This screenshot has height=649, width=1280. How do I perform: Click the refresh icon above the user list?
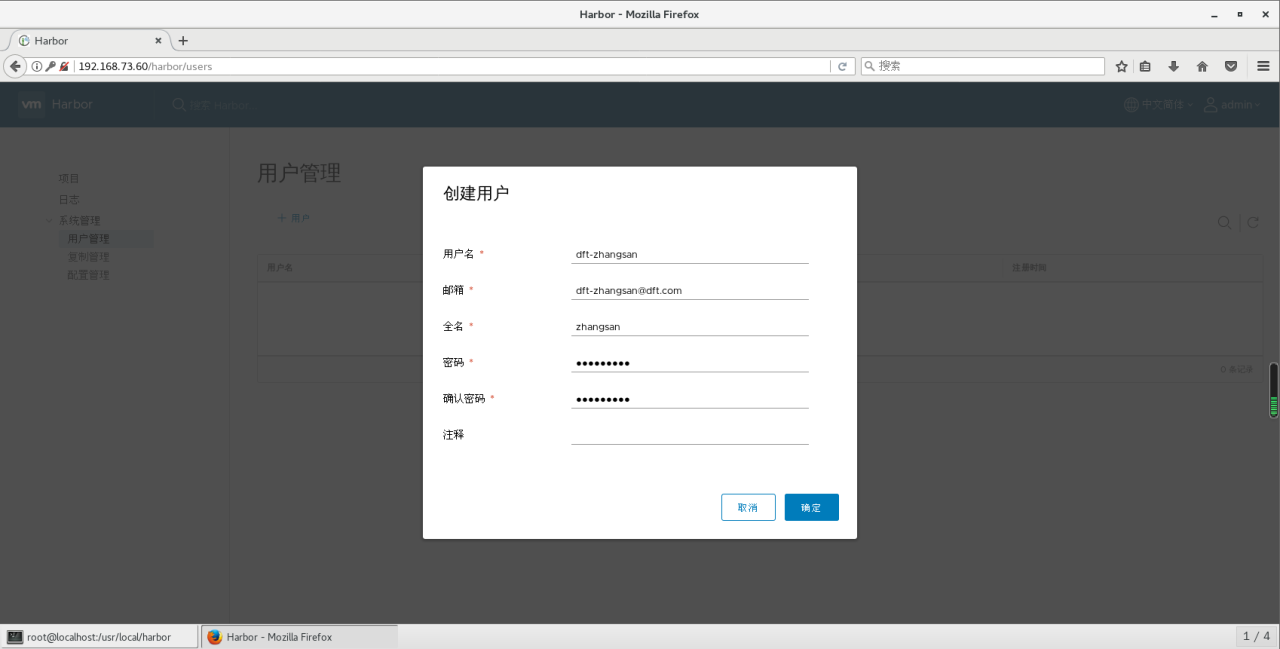click(x=1253, y=223)
